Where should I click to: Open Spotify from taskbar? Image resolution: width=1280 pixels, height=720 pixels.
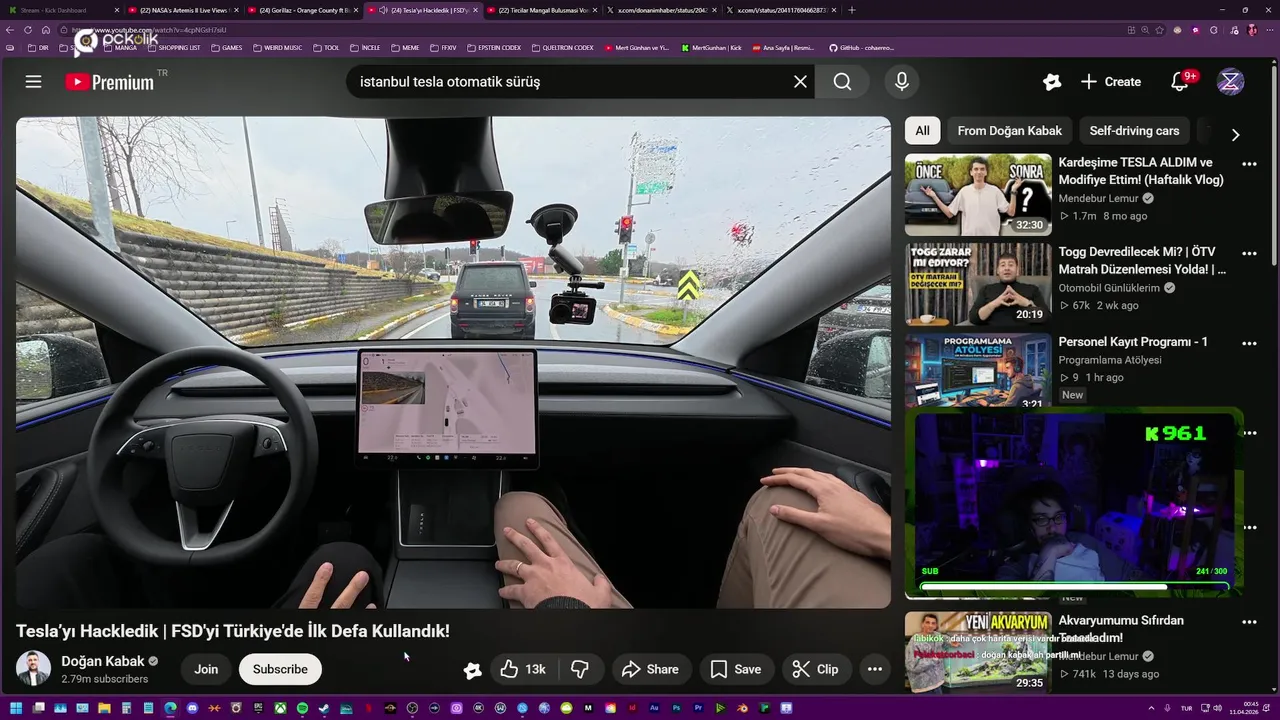302,708
